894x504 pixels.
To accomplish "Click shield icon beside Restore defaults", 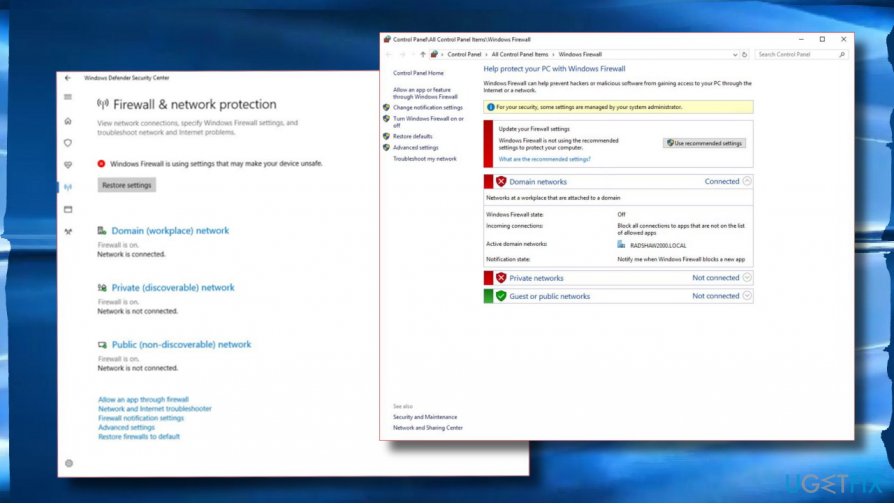I will pyautogui.click(x=386, y=136).
